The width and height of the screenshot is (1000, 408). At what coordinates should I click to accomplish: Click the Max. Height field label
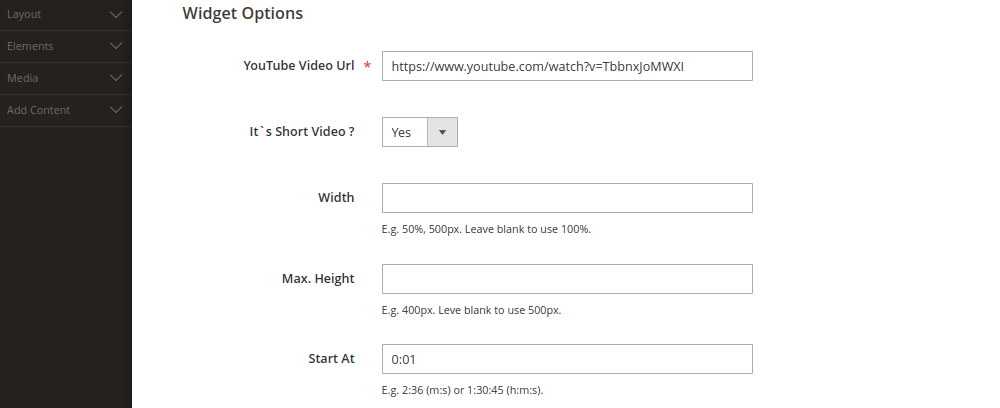pos(318,279)
